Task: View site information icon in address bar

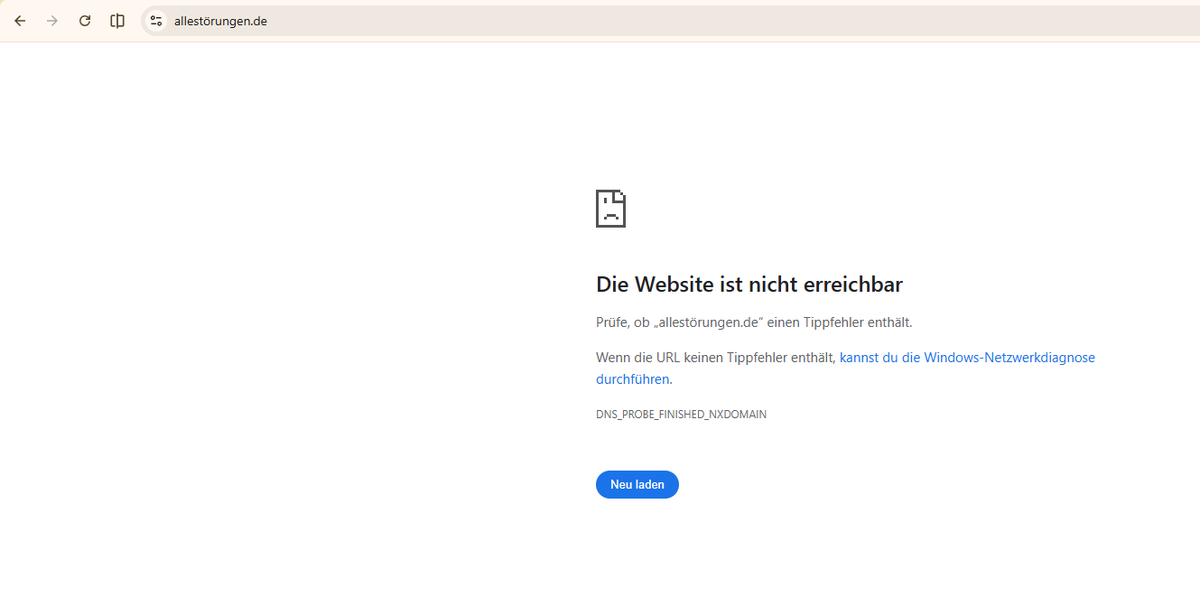Action: click(x=156, y=21)
